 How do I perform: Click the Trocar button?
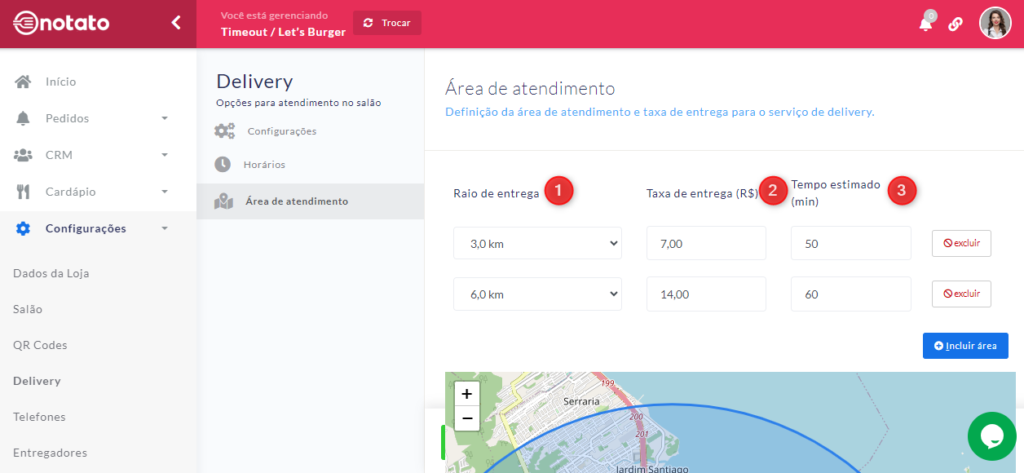[387, 23]
